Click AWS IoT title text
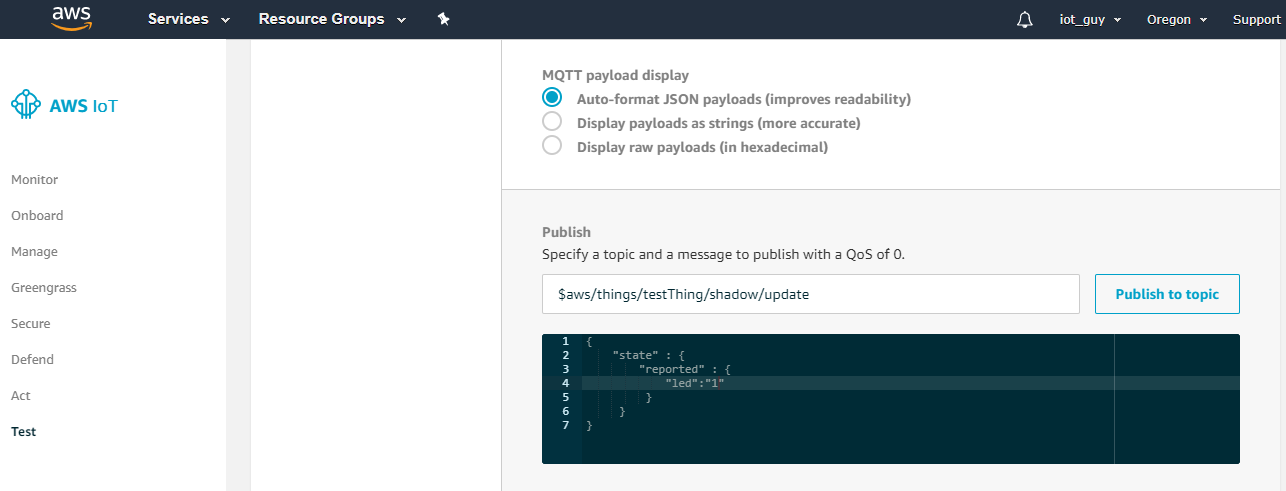 tap(83, 105)
